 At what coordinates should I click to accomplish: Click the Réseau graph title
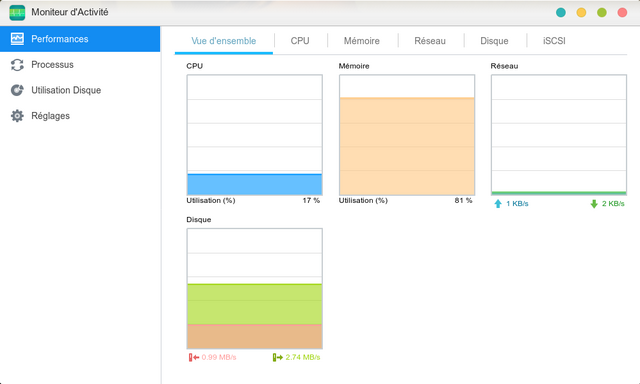click(x=504, y=66)
